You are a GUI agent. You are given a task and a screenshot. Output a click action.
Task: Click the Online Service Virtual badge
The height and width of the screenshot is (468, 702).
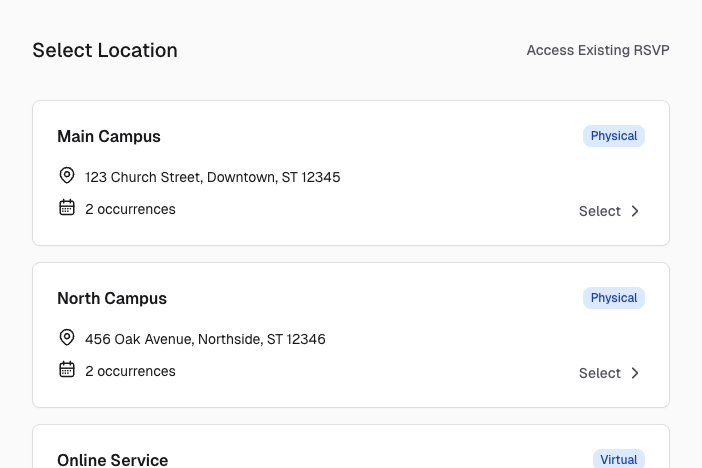618,460
